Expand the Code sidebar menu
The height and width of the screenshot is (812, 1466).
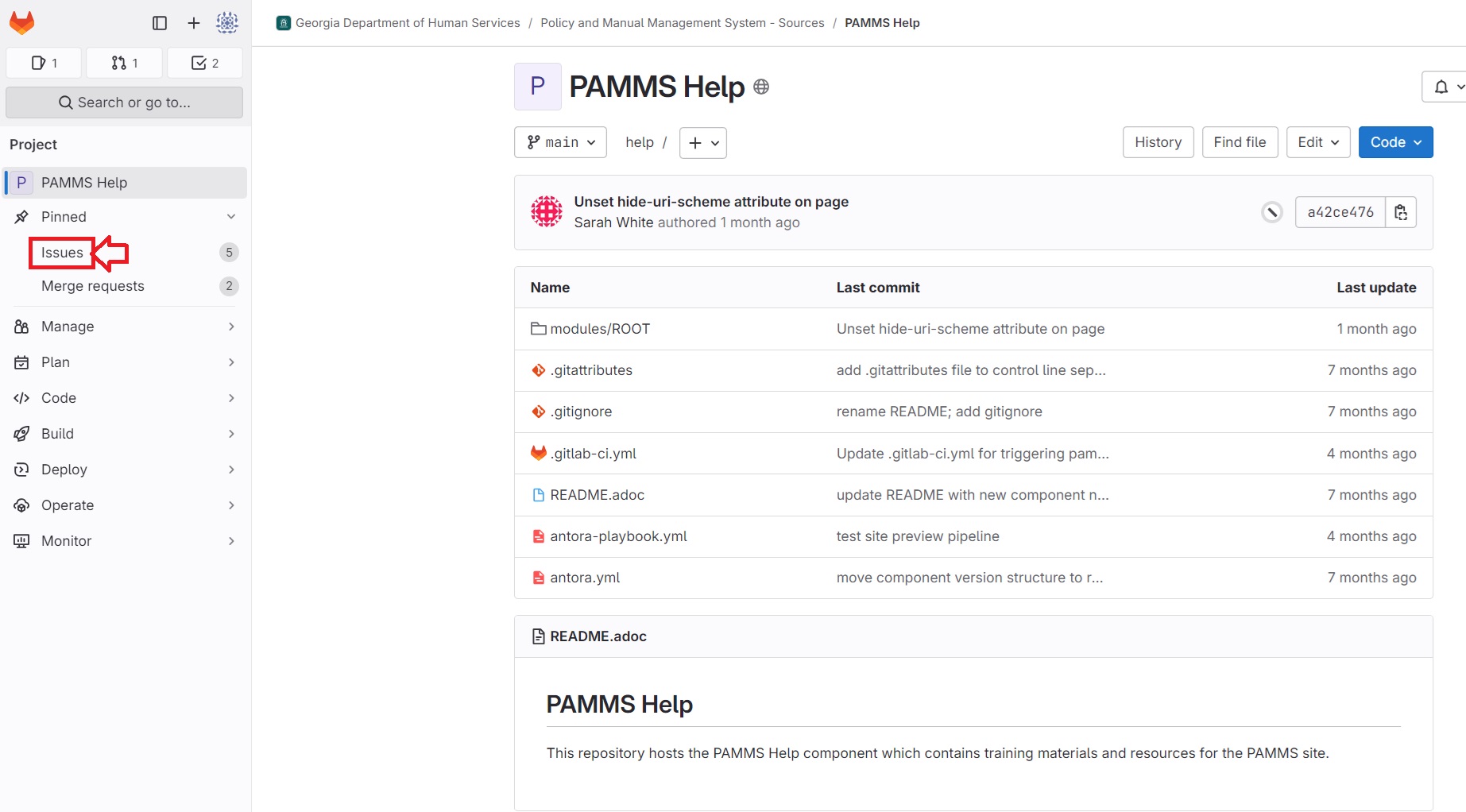pos(126,398)
